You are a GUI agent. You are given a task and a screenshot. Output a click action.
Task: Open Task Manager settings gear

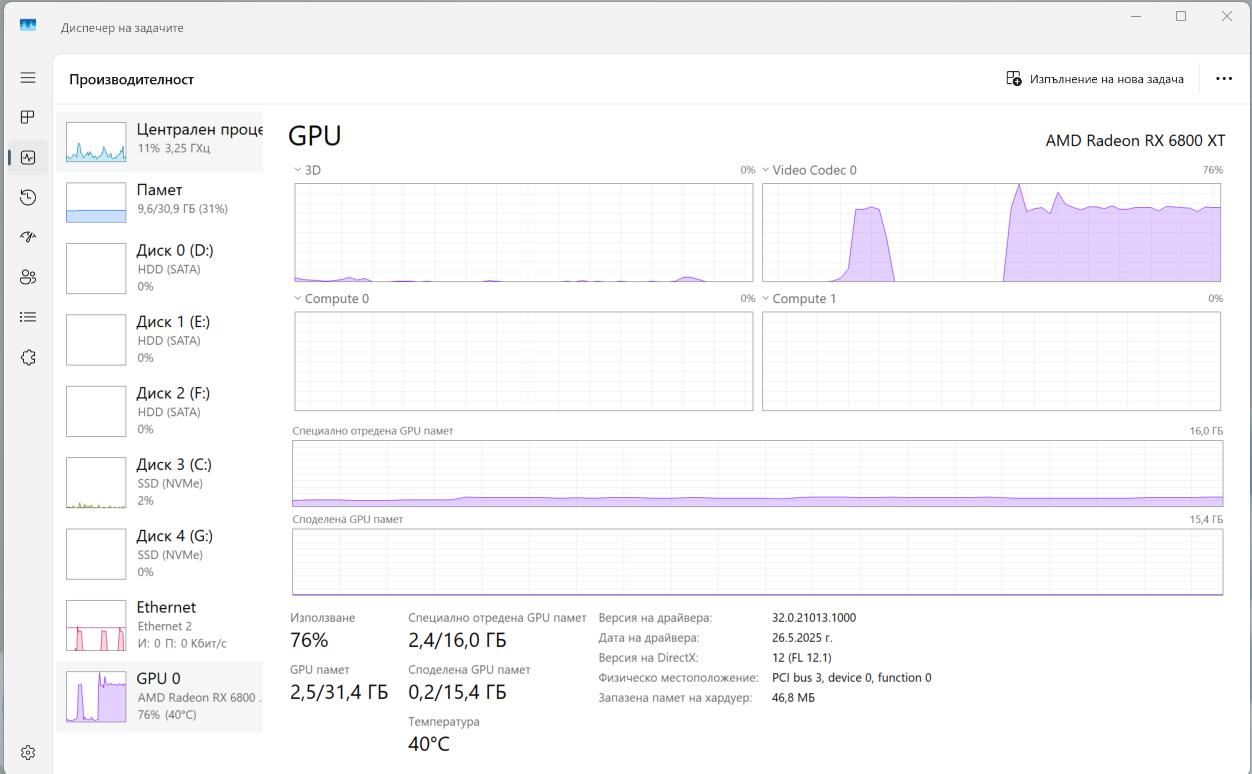click(28, 752)
